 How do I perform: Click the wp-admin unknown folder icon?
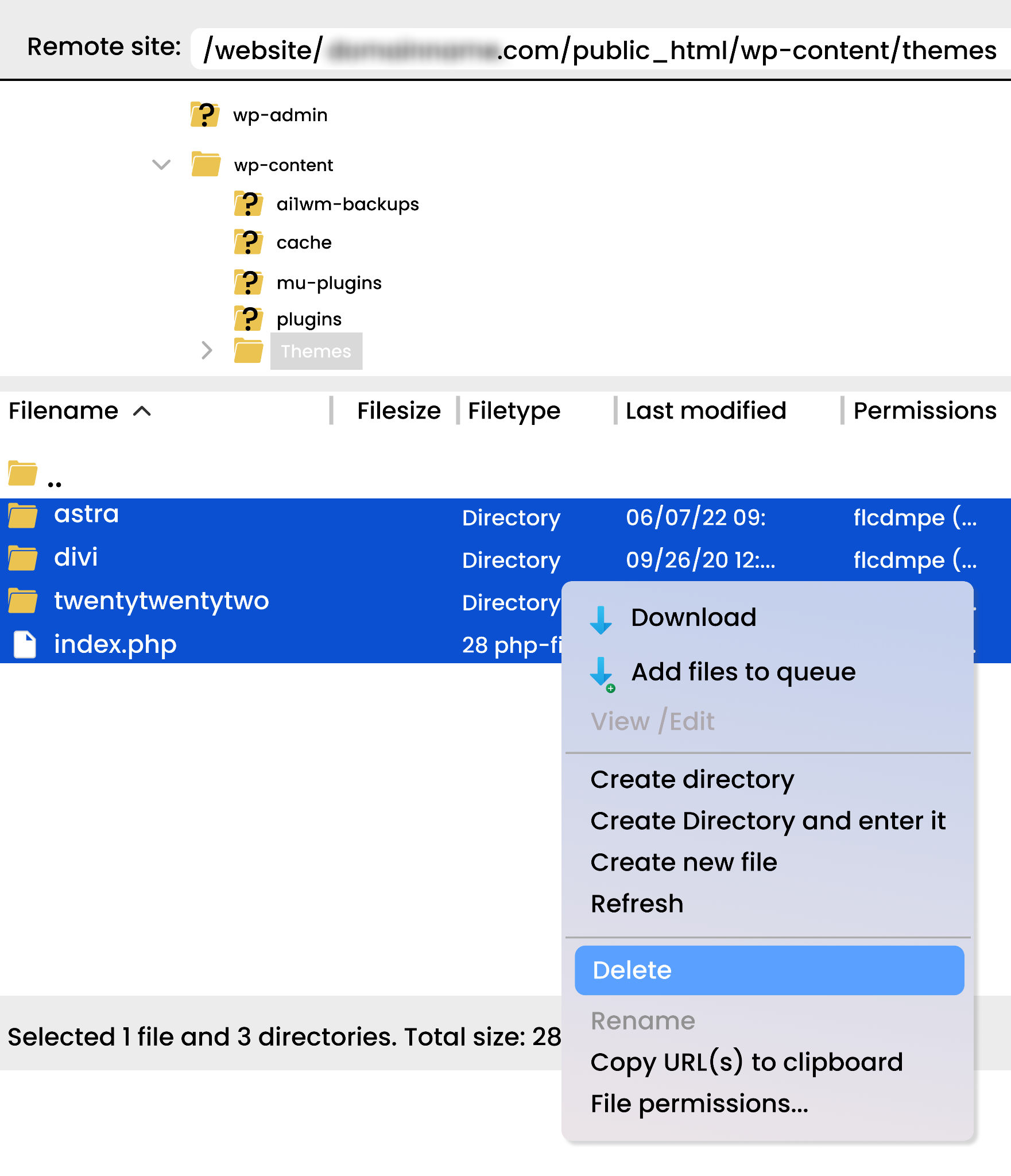(x=204, y=115)
